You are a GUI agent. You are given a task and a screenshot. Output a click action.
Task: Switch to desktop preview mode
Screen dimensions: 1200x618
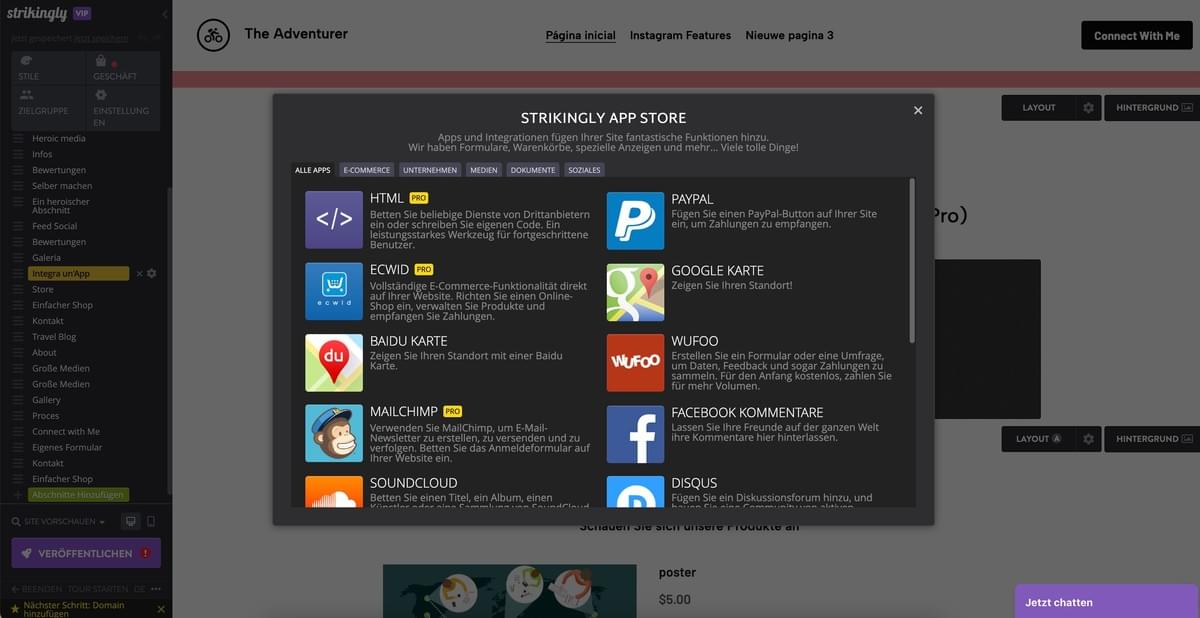[130, 521]
